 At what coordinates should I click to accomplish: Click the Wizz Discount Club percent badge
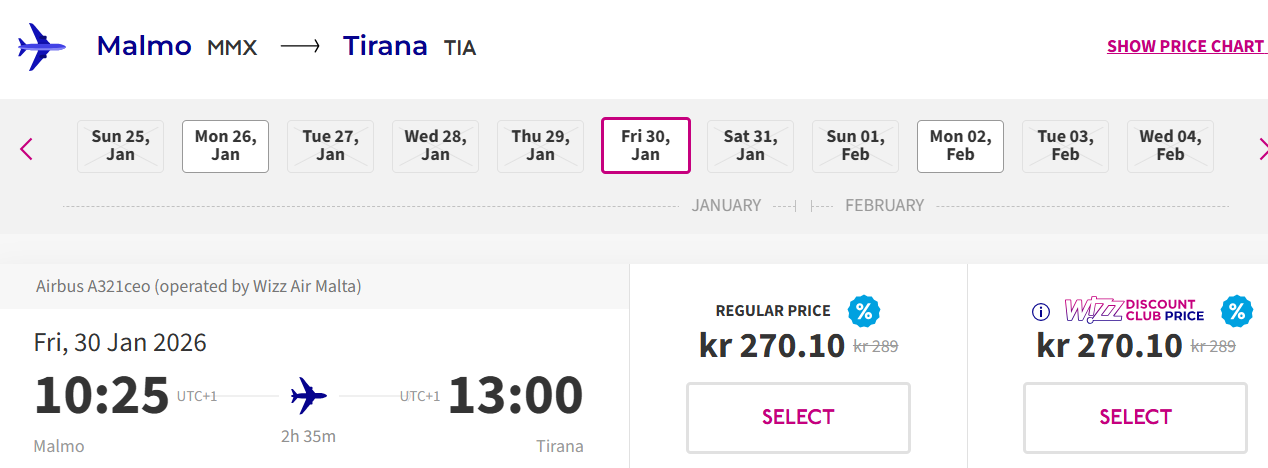point(1237,311)
